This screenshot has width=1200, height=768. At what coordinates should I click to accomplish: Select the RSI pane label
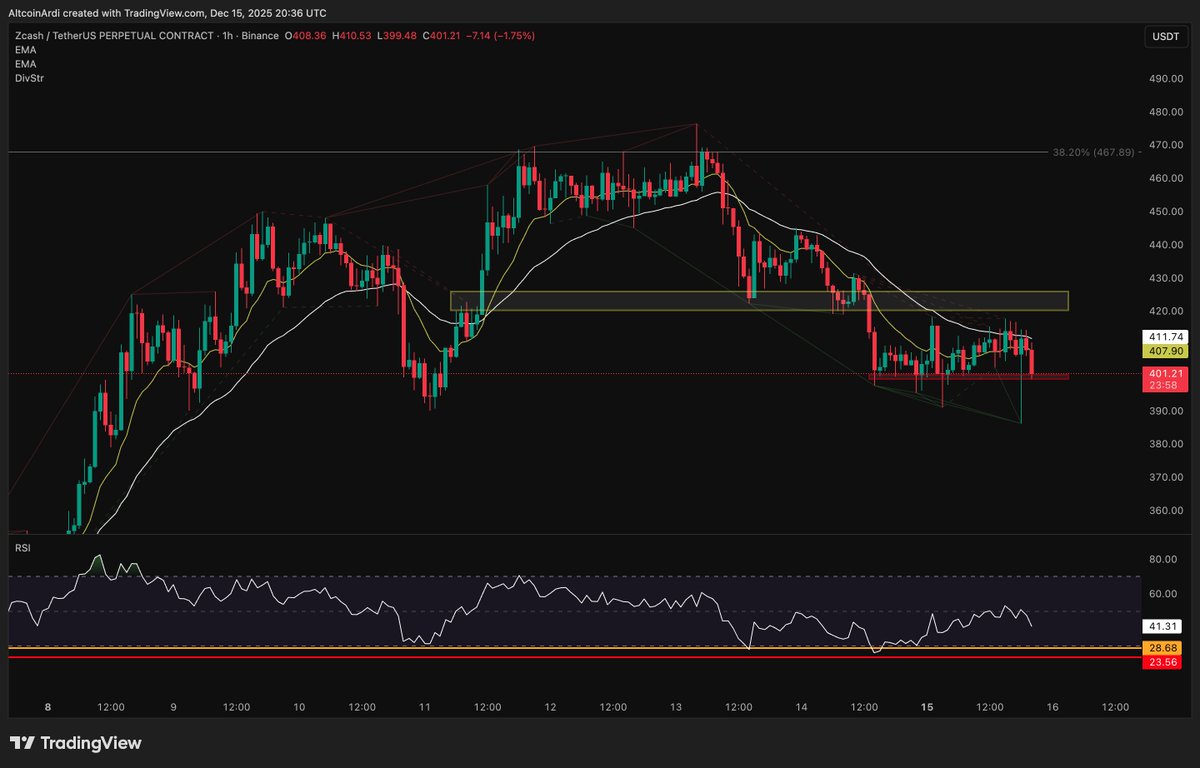click(x=22, y=547)
